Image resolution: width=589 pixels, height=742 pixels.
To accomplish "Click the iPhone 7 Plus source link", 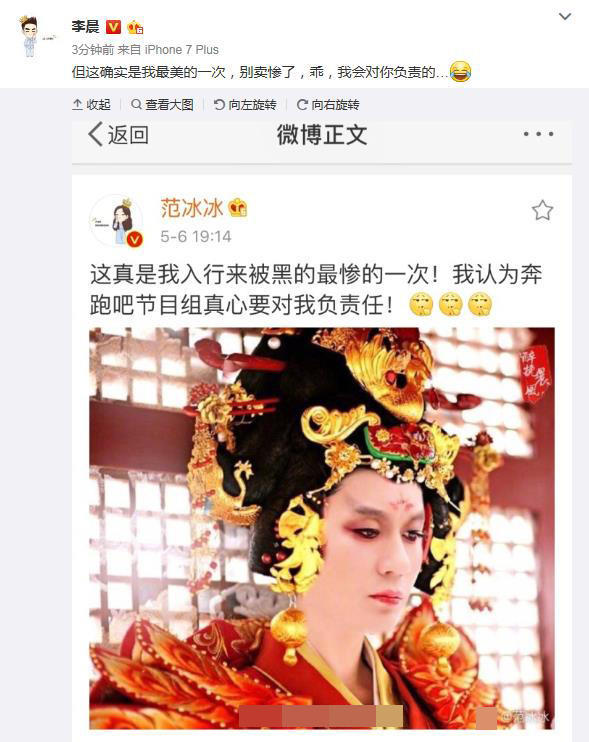I will 182,50.
